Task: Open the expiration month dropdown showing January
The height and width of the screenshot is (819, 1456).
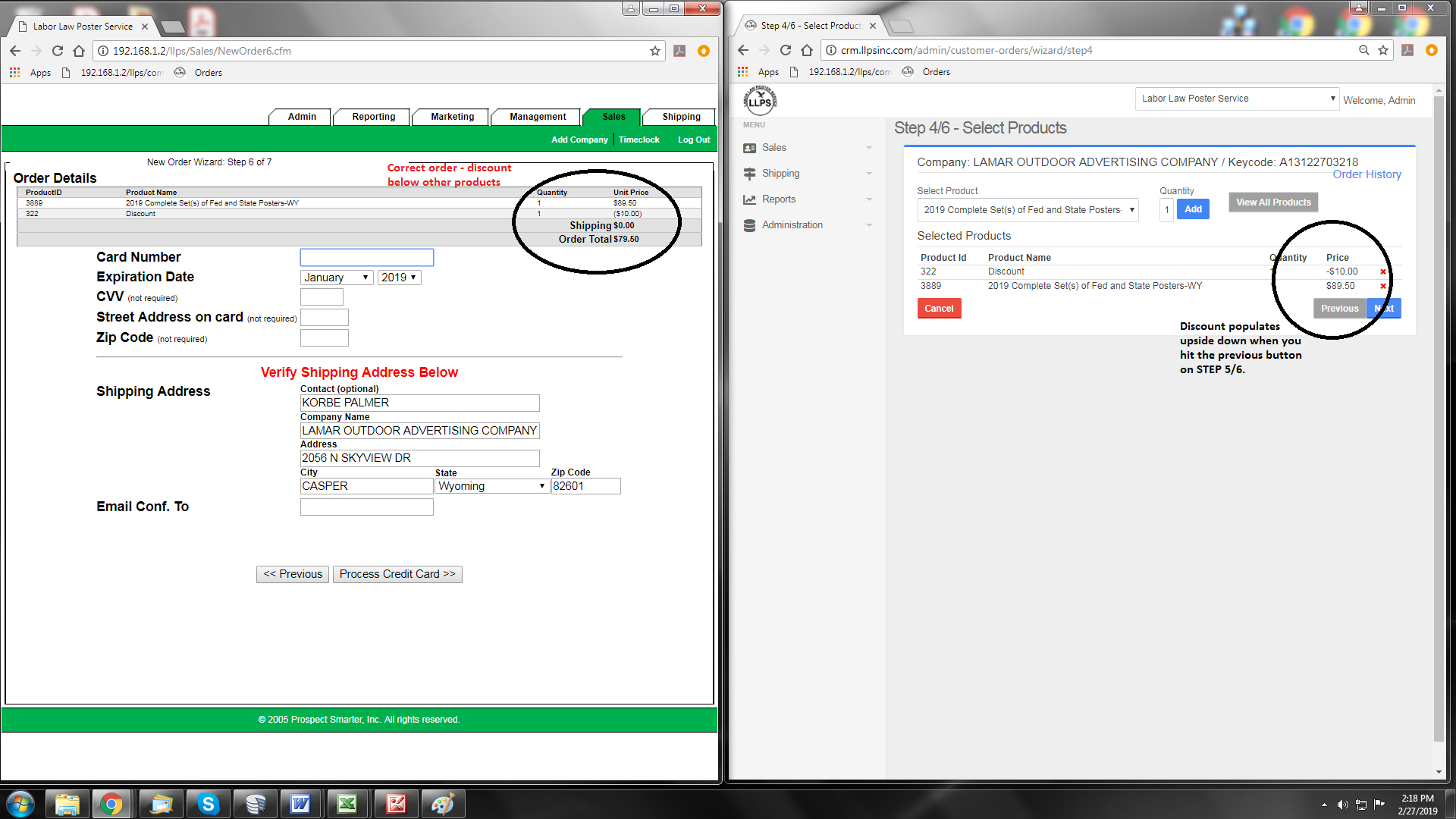Action: [336, 278]
